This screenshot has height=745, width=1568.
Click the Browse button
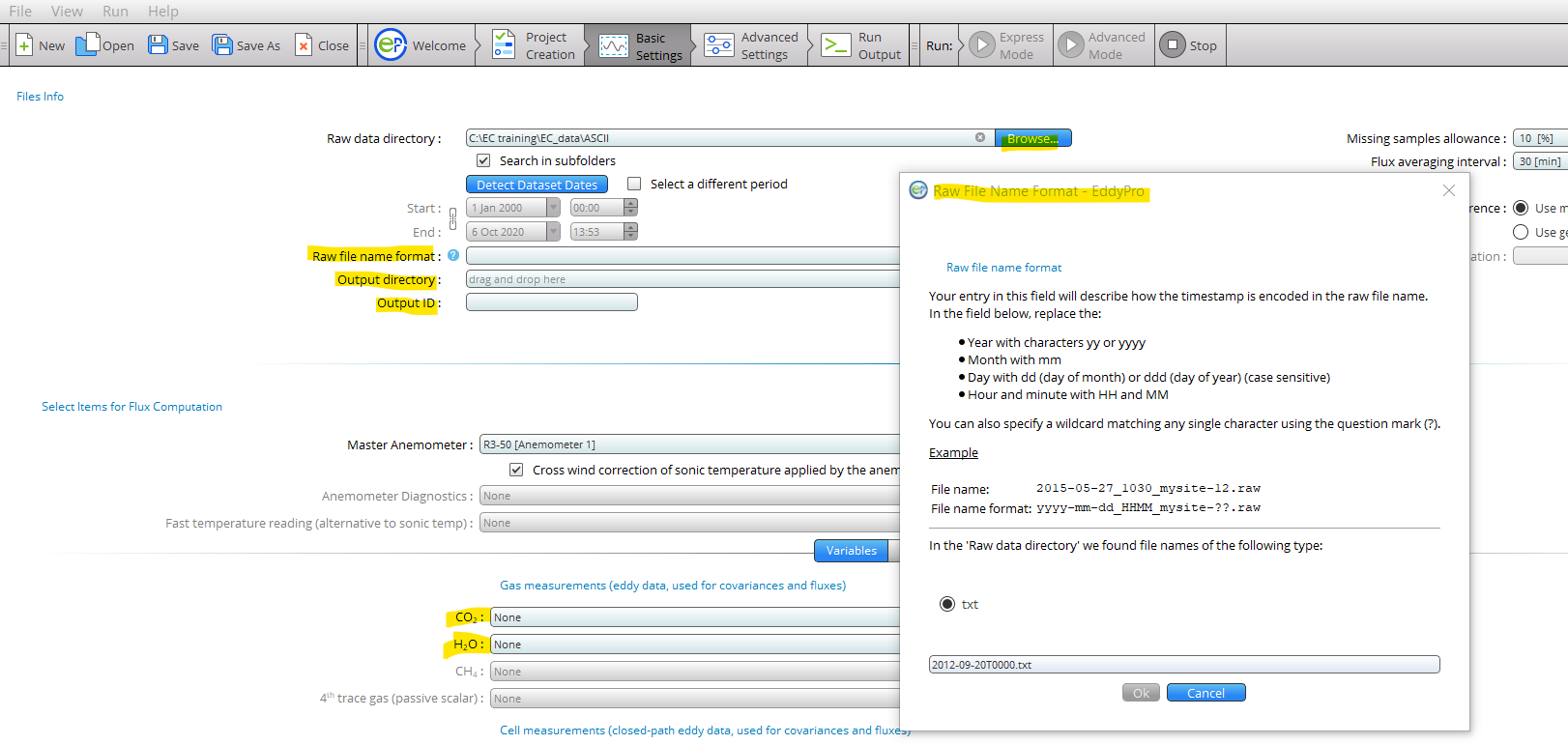tap(1033, 138)
